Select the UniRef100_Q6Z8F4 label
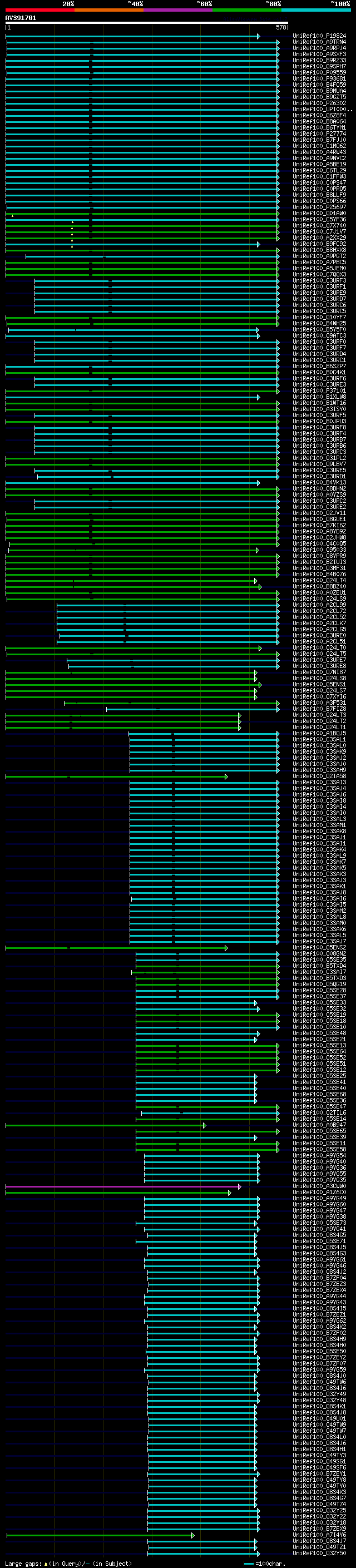The width and height of the screenshot is (356, 1568). (x=319, y=116)
